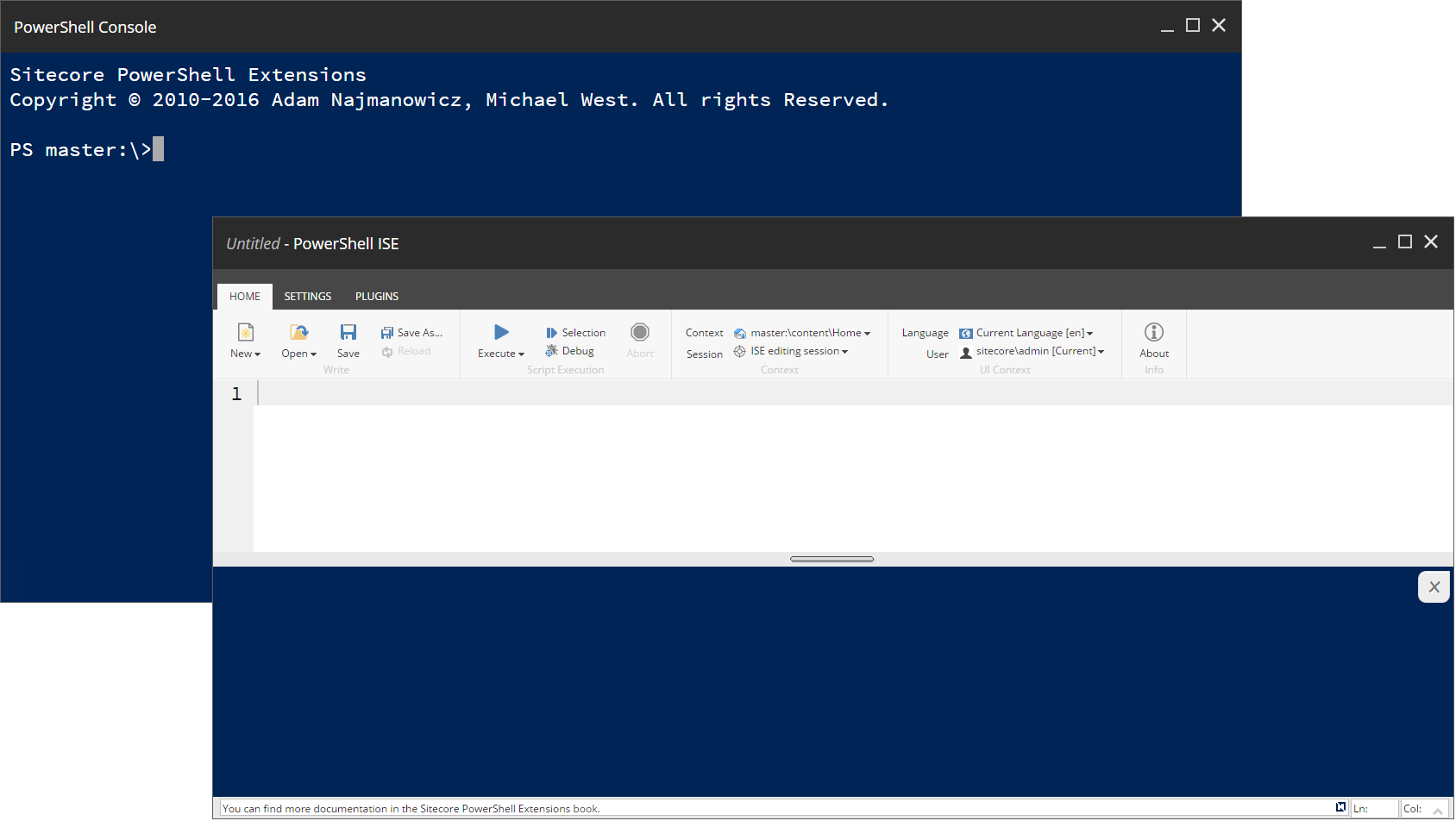The width and height of the screenshot is (1456, 821).
Task: Switch to the PLUGINS ribbon tab
Action: click(x=377, y=297)
